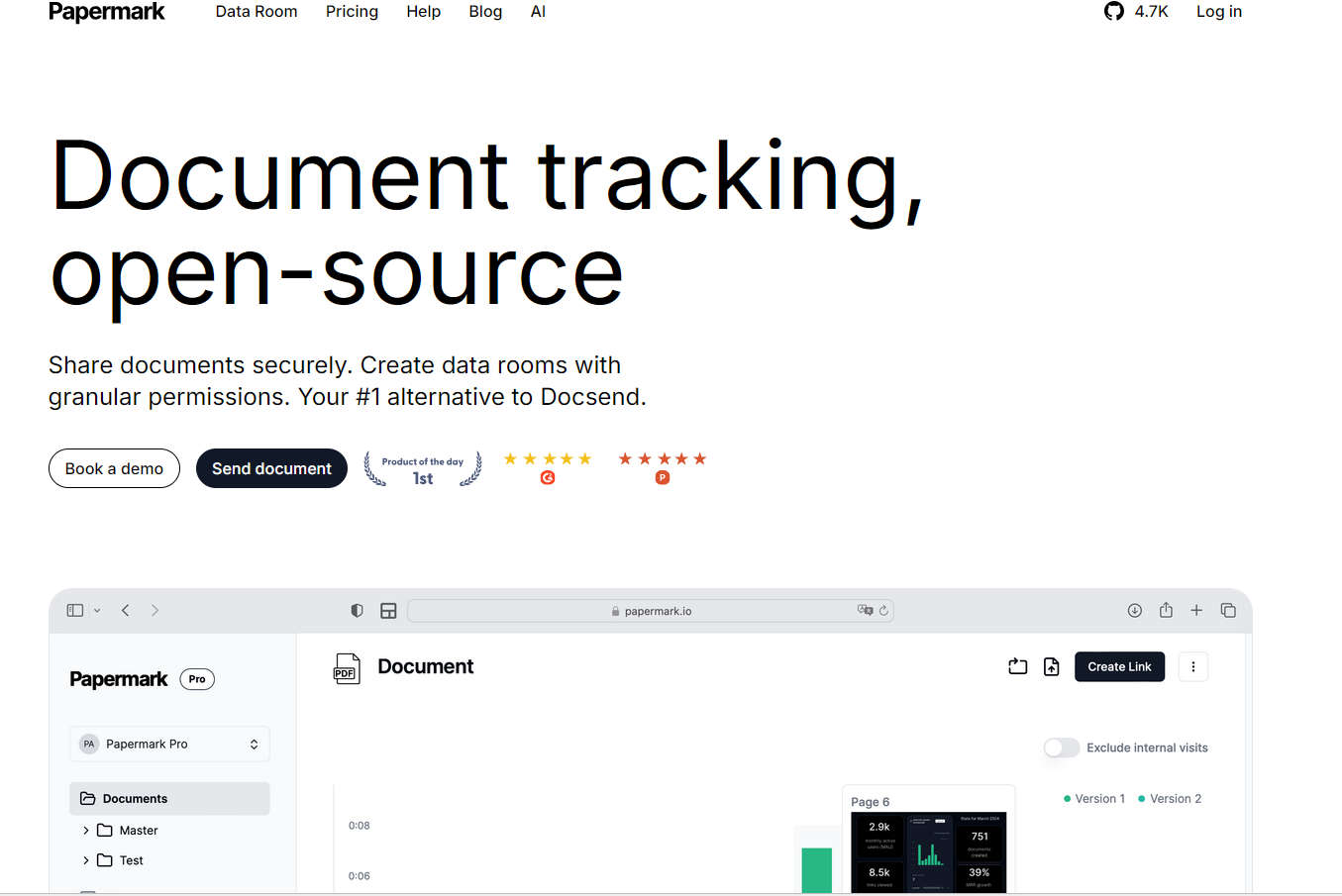Click the Document title heading

point(425,667)
